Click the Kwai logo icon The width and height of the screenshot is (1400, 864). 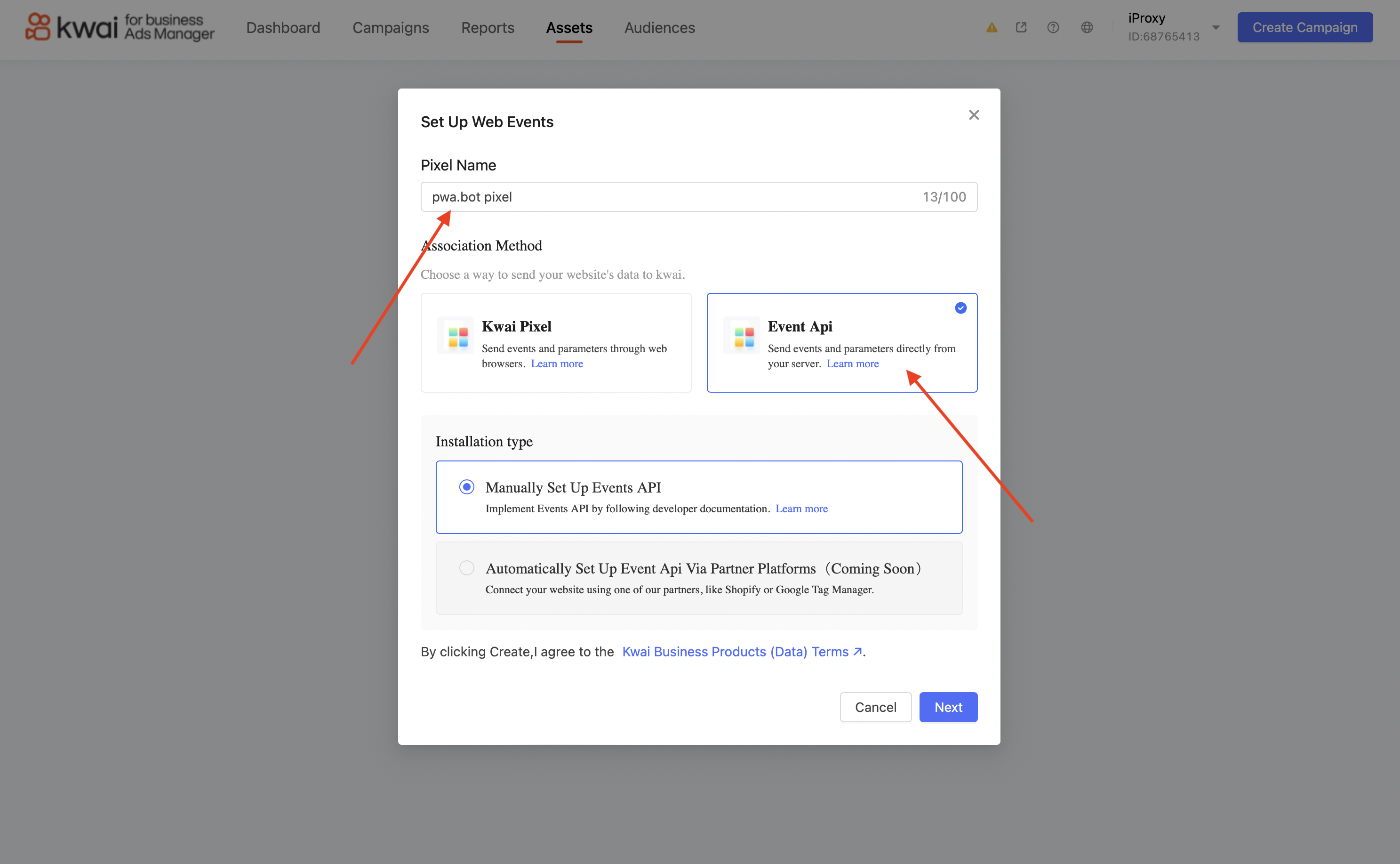click(38, 27)
